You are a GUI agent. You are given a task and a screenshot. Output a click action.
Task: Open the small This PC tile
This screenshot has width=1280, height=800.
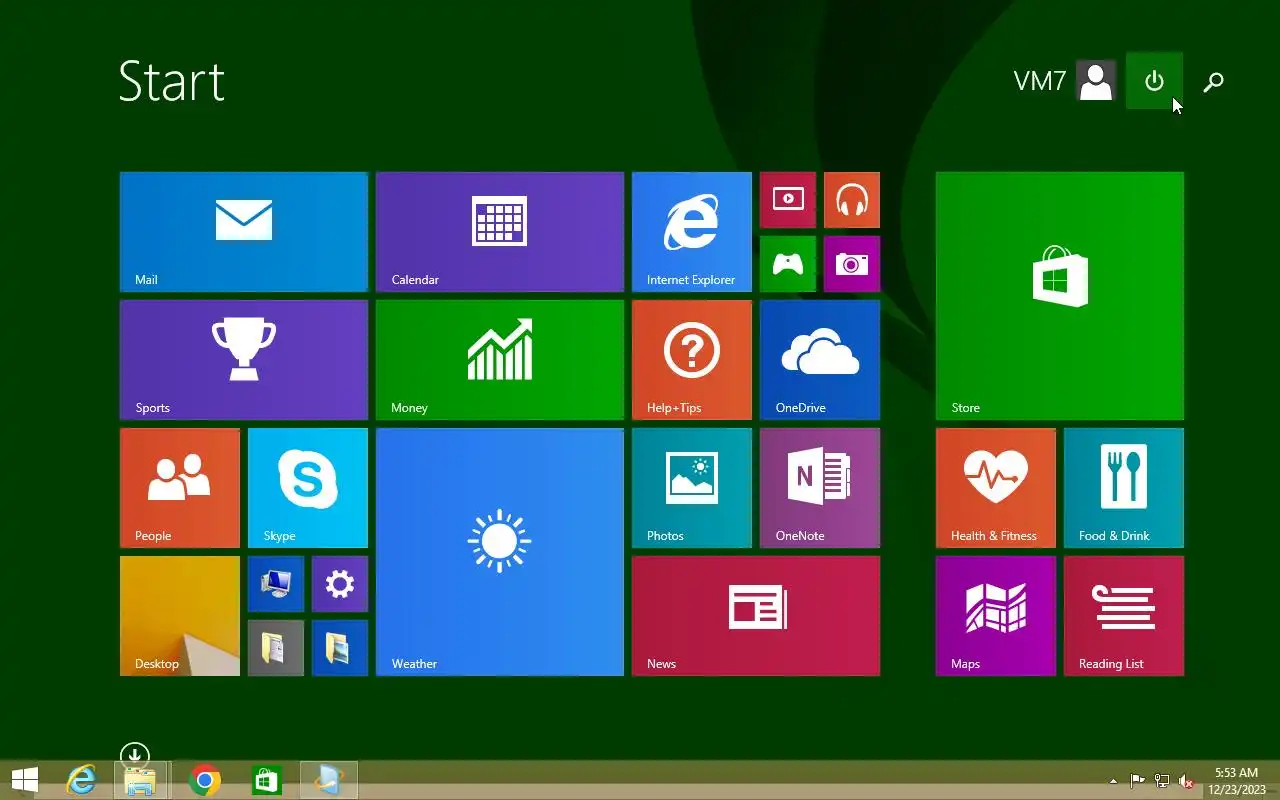[276, 584]
